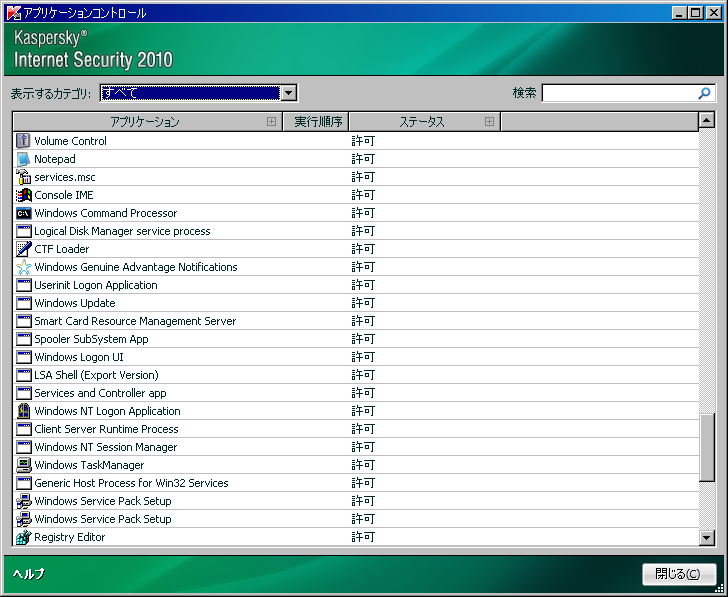Focus the 検索 search input field
728x597 pixels.
628,93
